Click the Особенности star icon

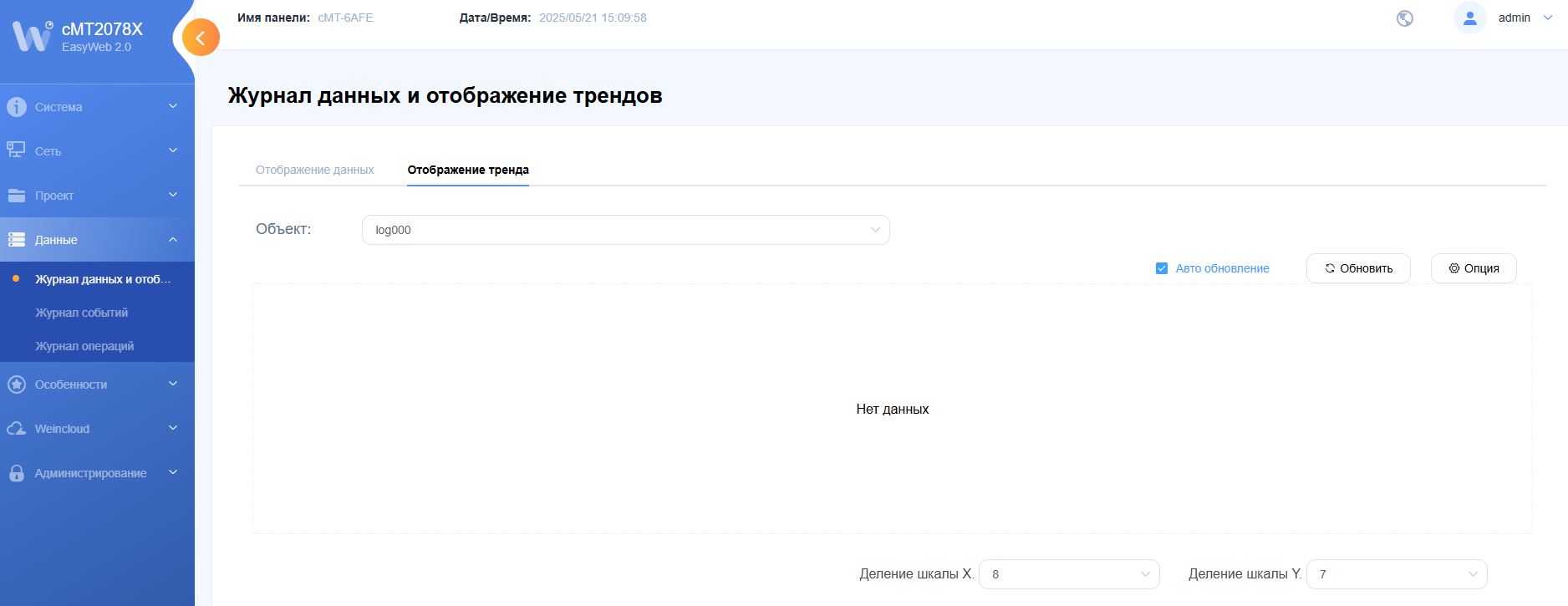click(16, 384)
